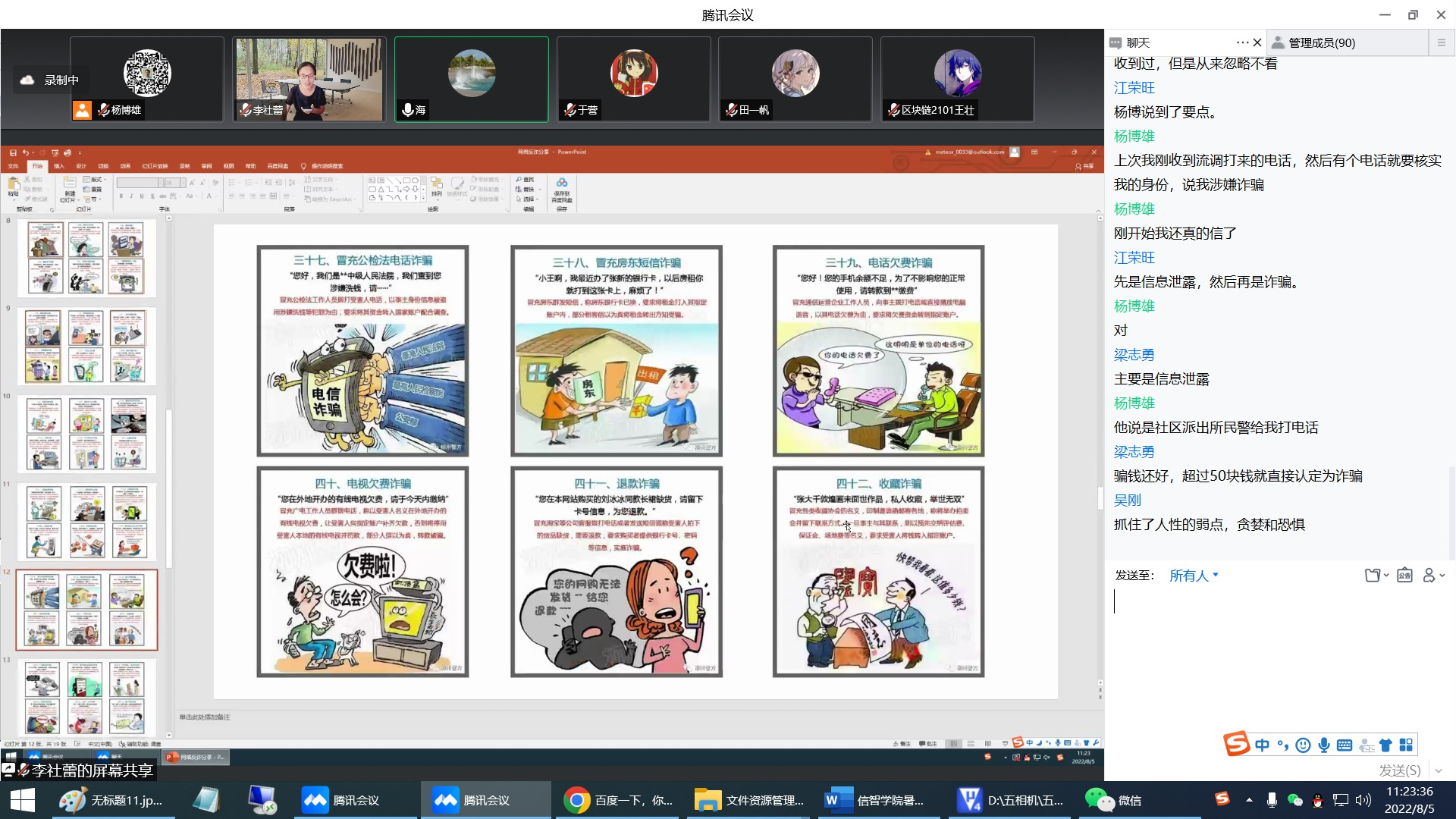Select slide 8 thumbnail in PowerPoint panel
This screenshot has height=819, width=1456.
click(86, 258)
